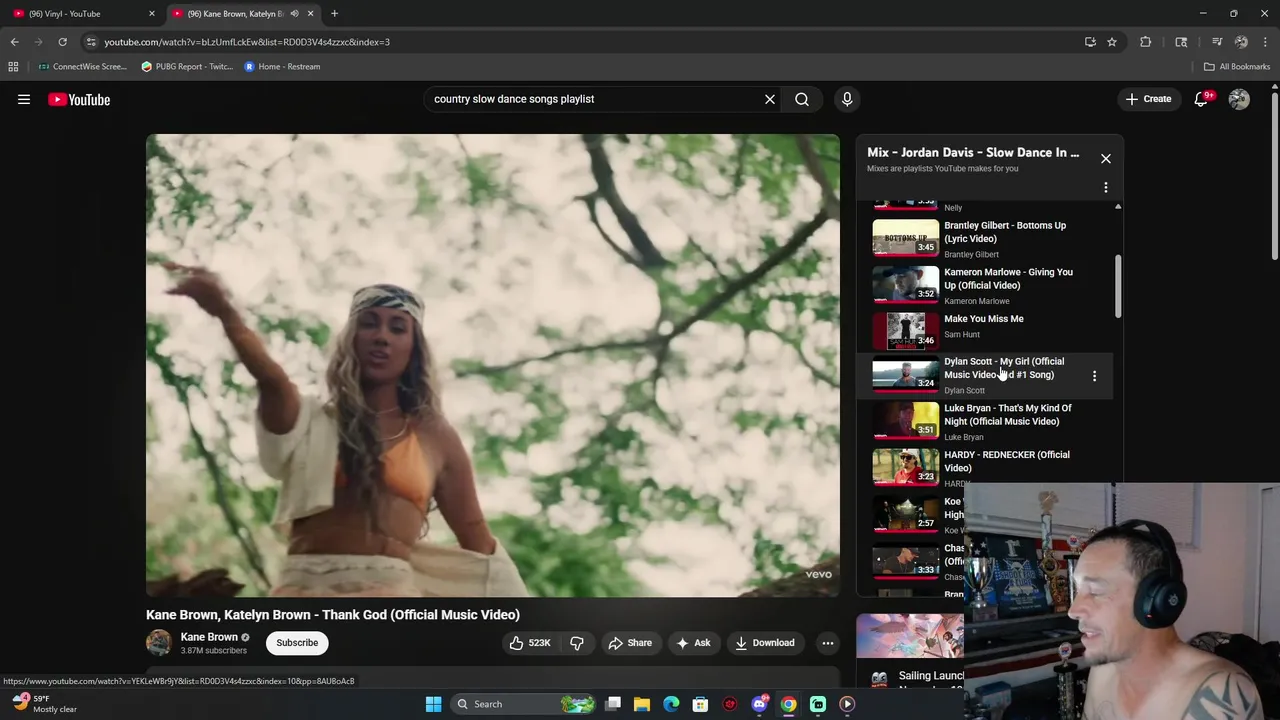
Task: Open ConnectWise Scree... bookmark
Action: click(83, 67)
